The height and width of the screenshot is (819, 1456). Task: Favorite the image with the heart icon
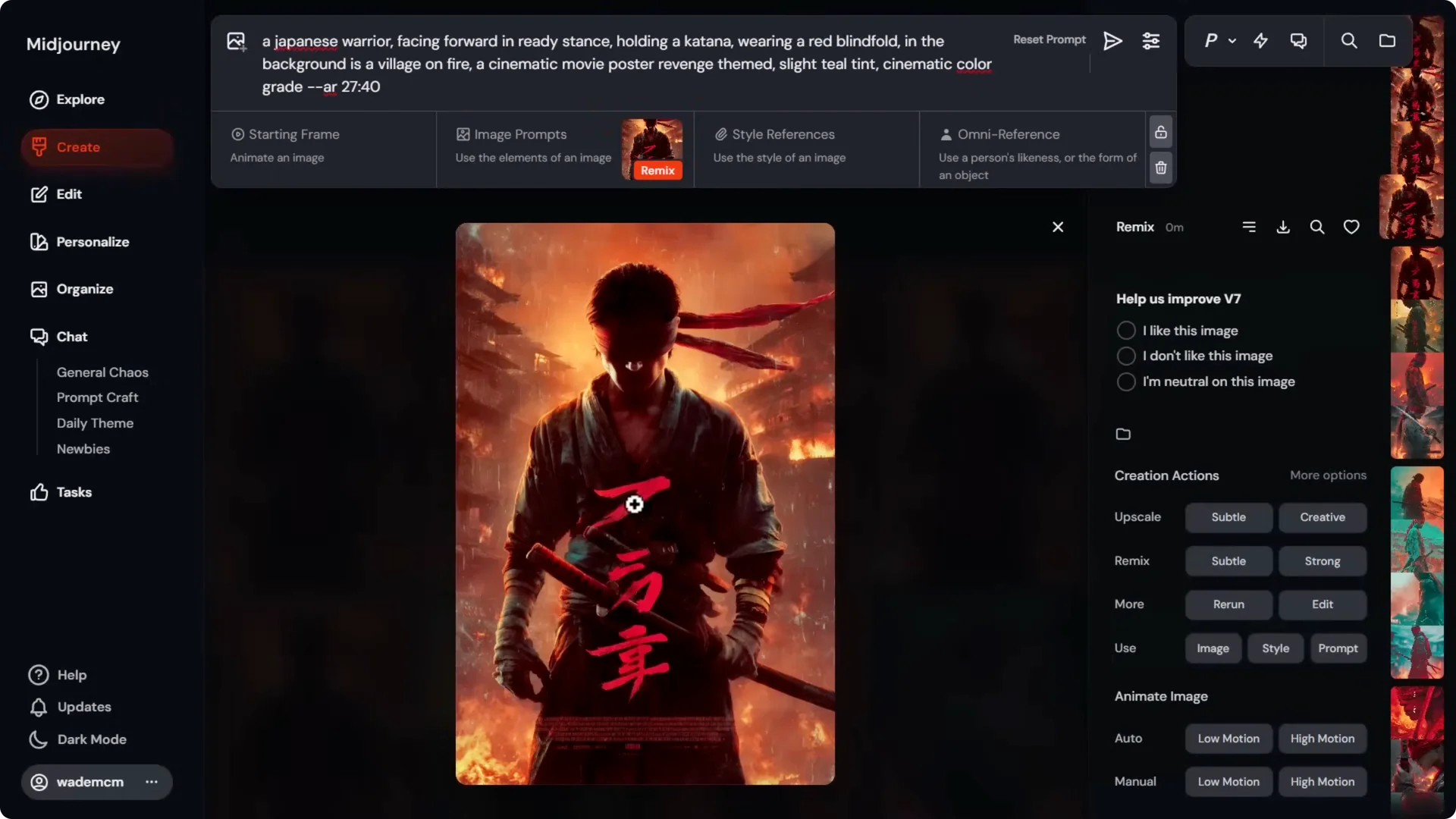(1351, 227)
